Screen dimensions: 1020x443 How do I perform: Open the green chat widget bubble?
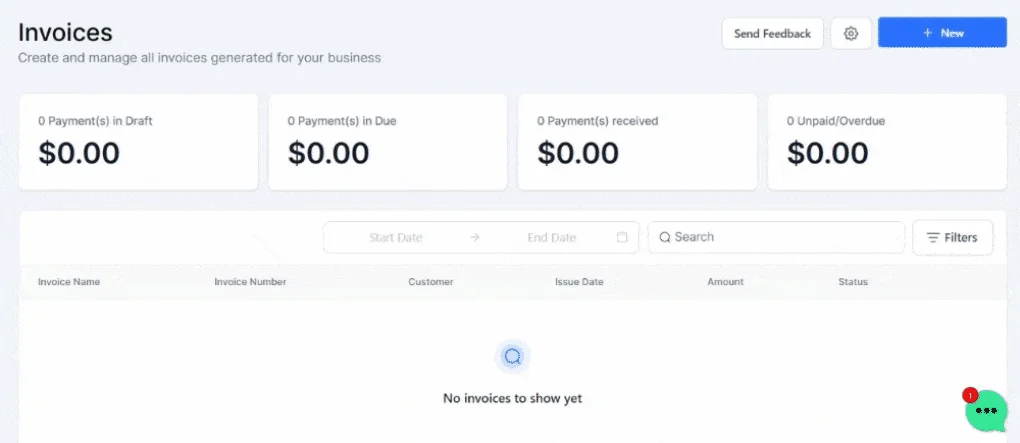(986, 410)
